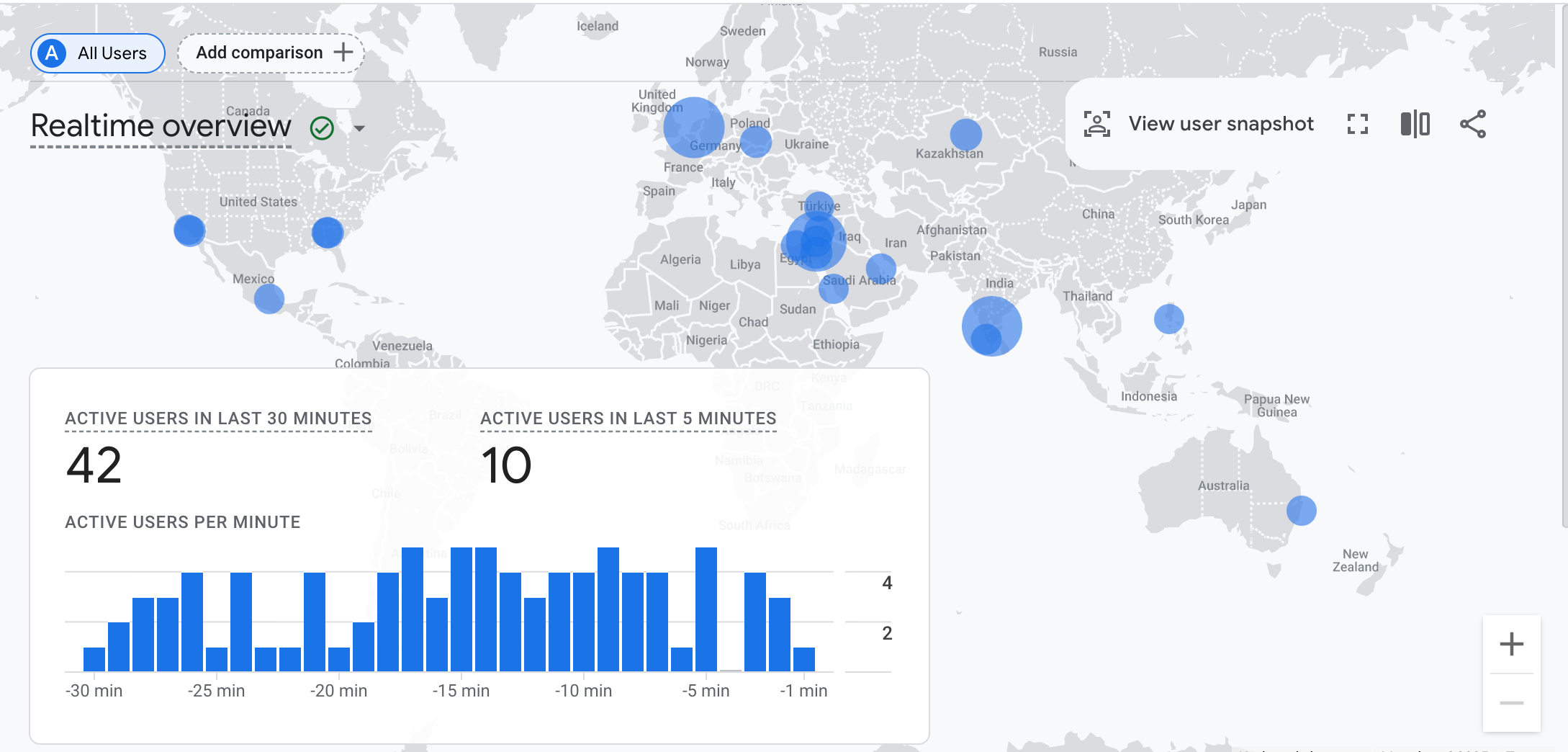The height and width of the screenshot is (752, 1568).
Task: Zoom out the map with minus
Action: point(1511,703)
